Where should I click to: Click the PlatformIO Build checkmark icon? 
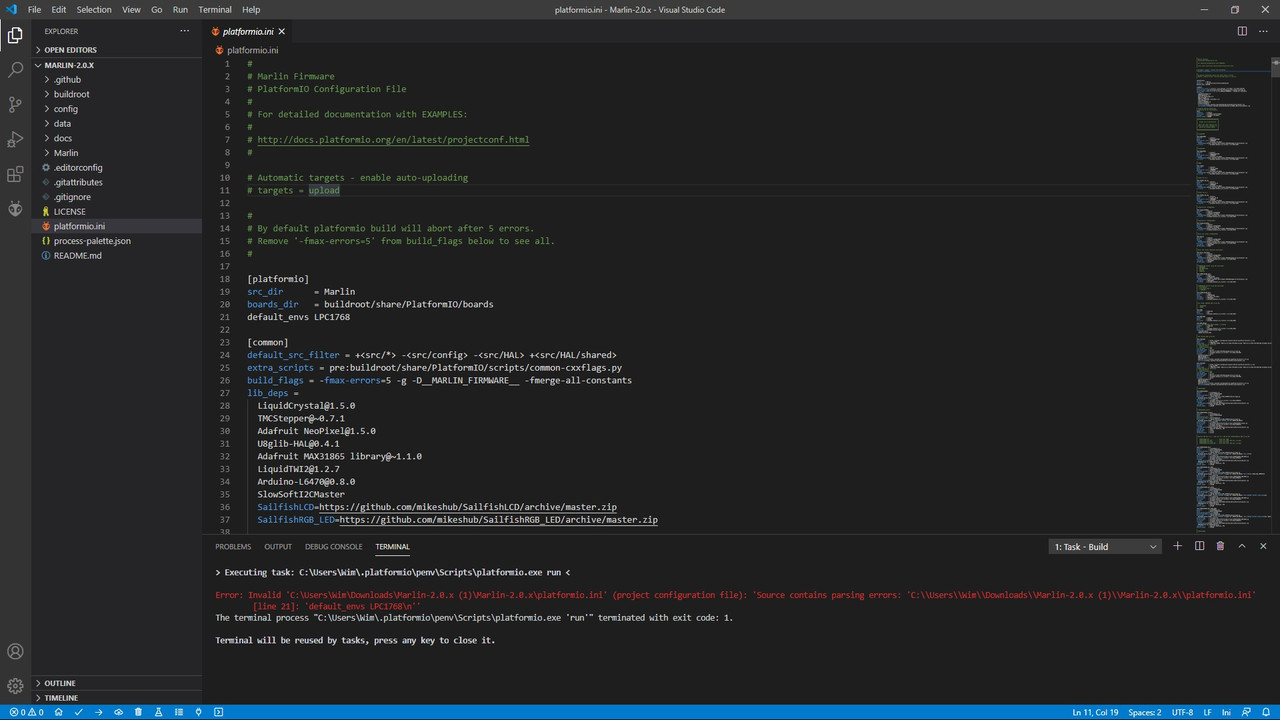point(78,712)
